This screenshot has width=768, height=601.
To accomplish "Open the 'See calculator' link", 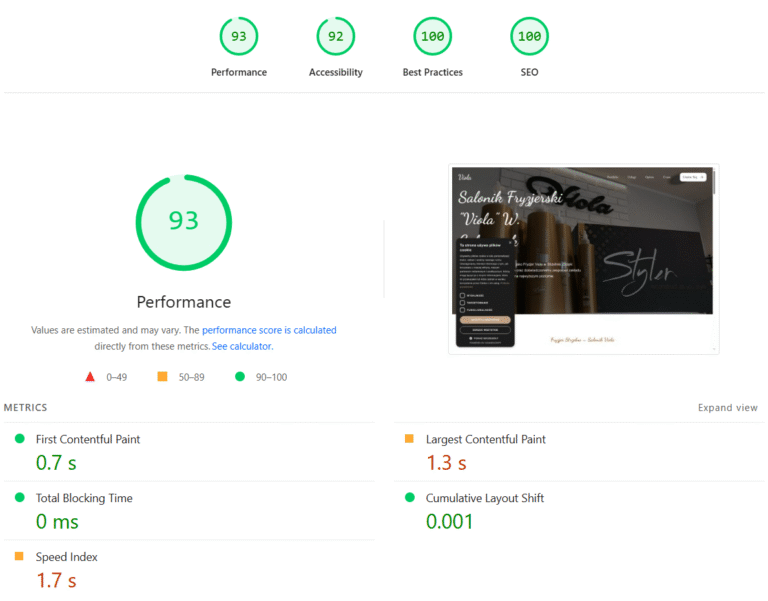I will 242,346.
